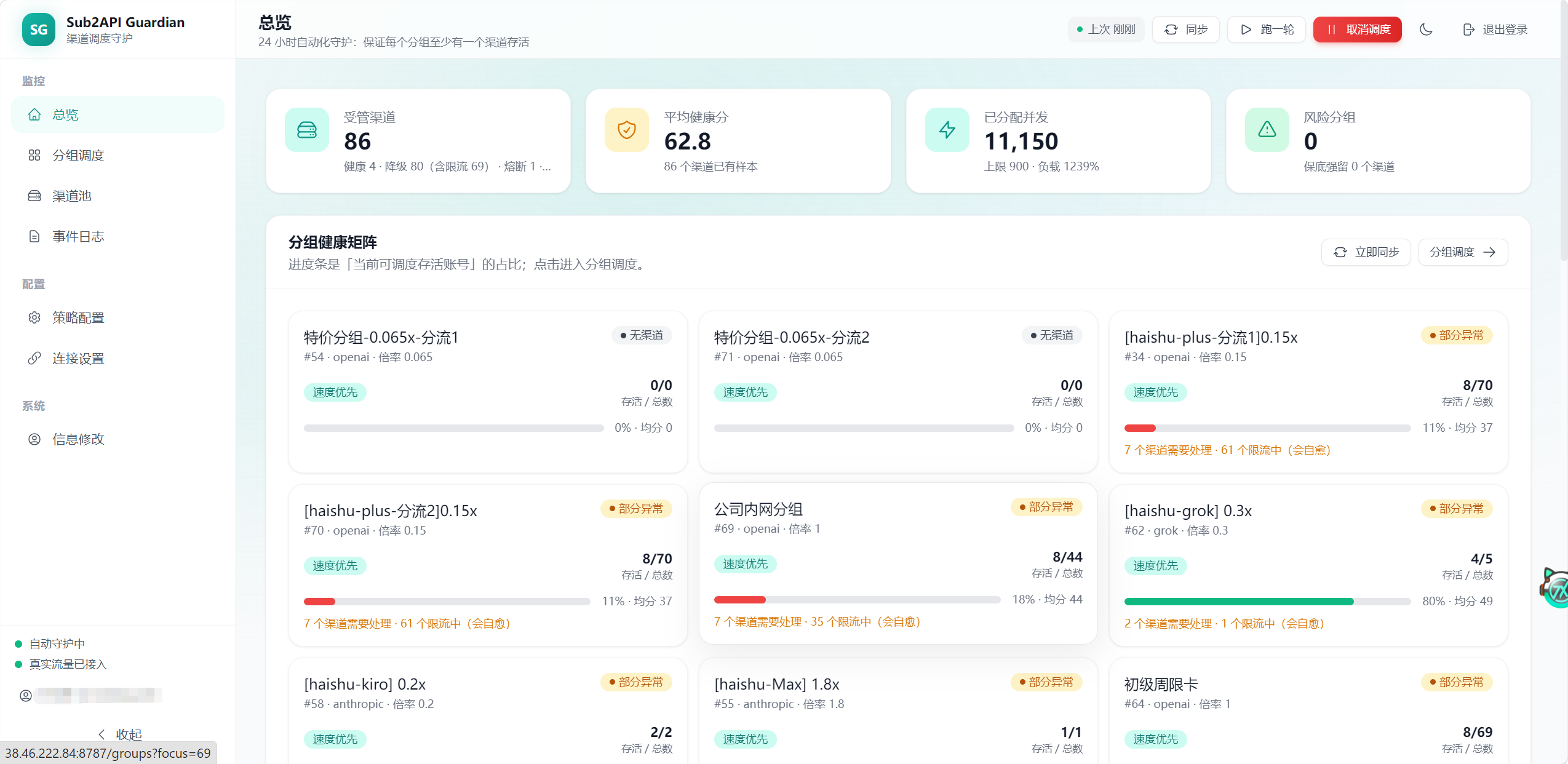Viewport: 1568px width, 764px height.
Task: Click the 受管渠道 server icon
Action: click(307, 130)
